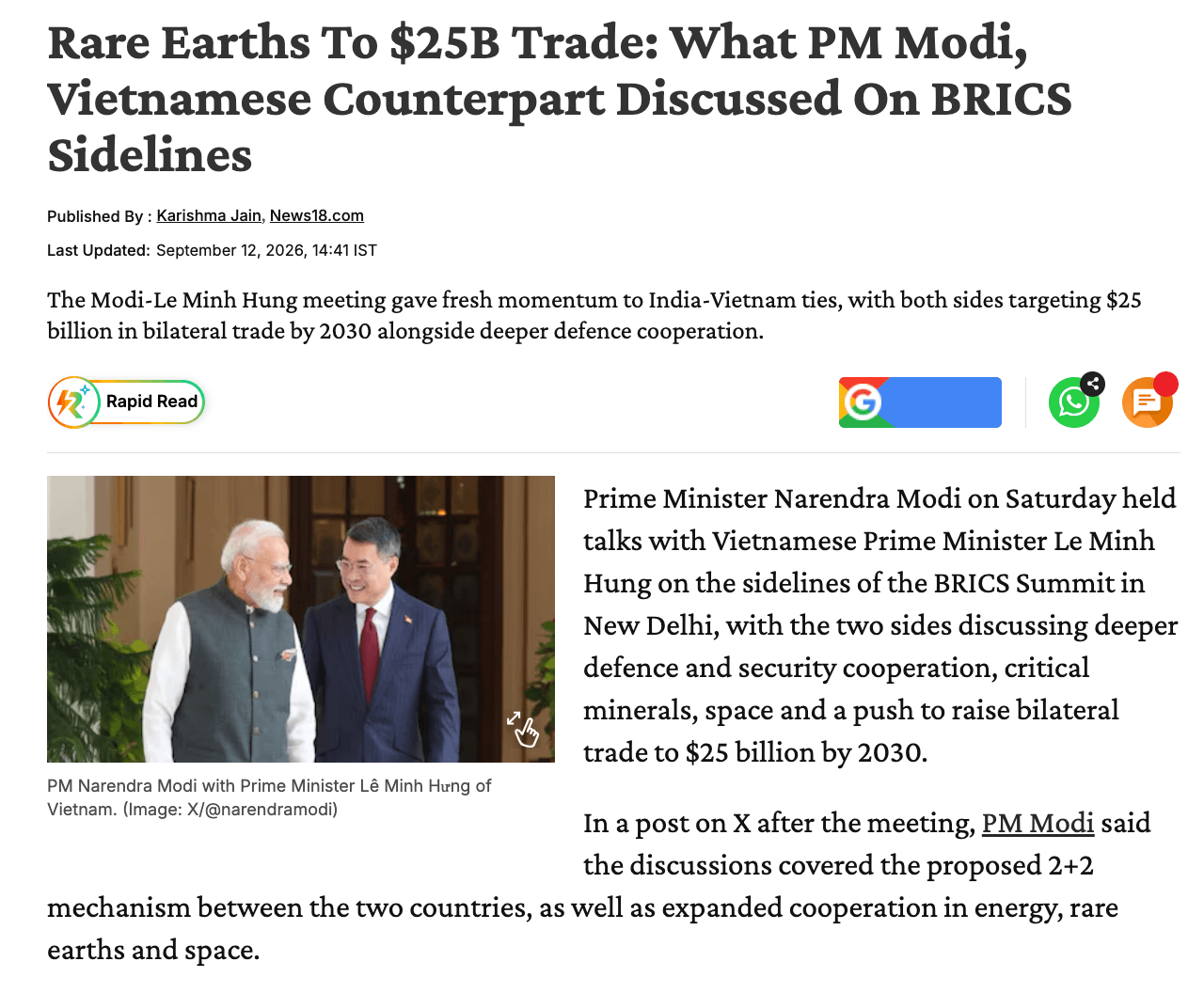
Task: Click the Modi and Le Minh Hung photo
Action: [301, 619]
